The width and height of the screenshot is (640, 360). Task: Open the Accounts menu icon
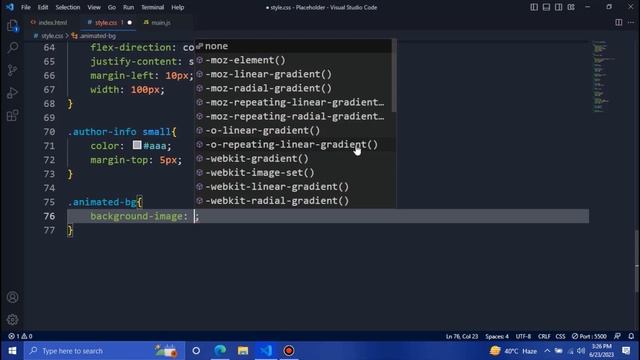(x=13, y=297)
